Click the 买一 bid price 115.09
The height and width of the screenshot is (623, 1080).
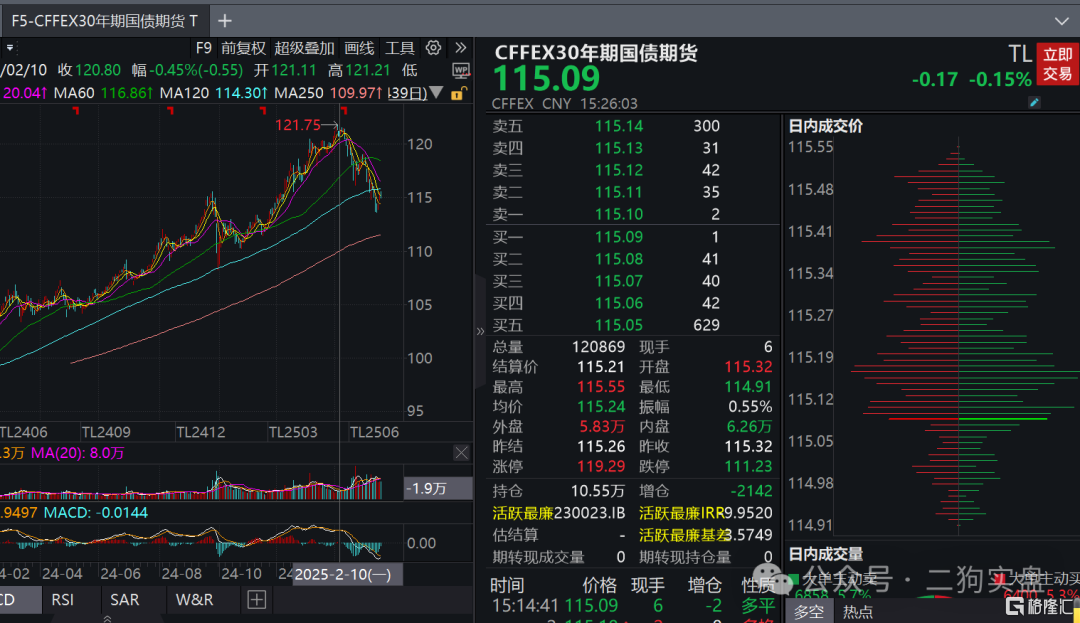(x=619, y=237)
